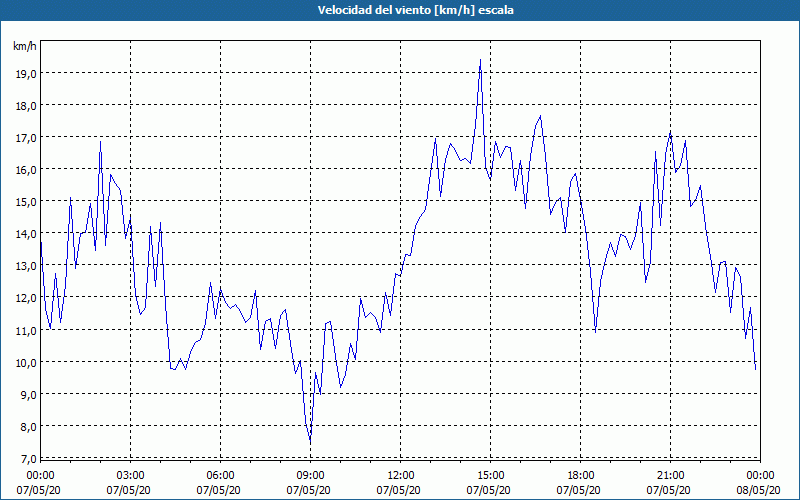The image size is (800, 500).
Task: Click the '21:00' time axis label
Action: tap(670, 476)
